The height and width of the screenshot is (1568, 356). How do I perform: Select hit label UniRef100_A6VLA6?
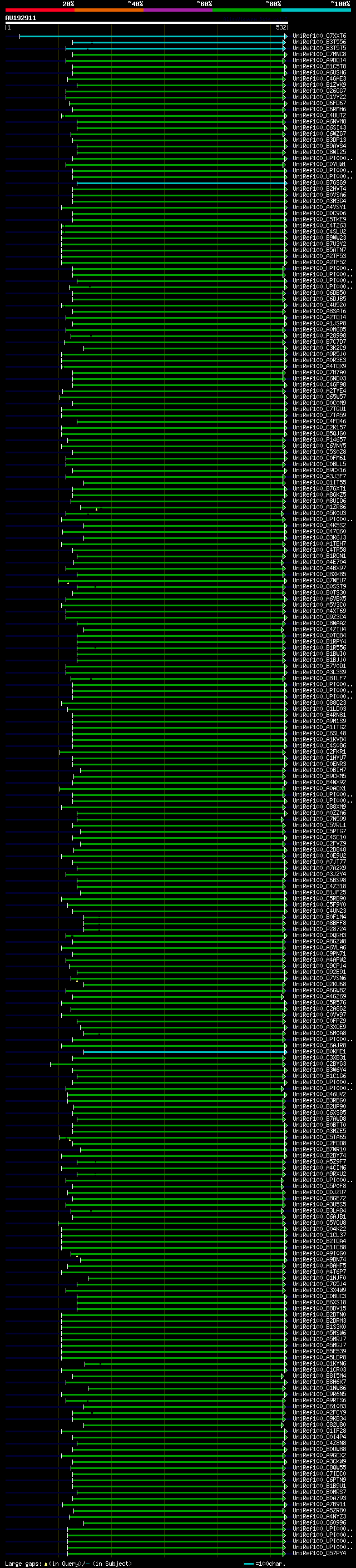pyautogui.click(x=319, y=948)
